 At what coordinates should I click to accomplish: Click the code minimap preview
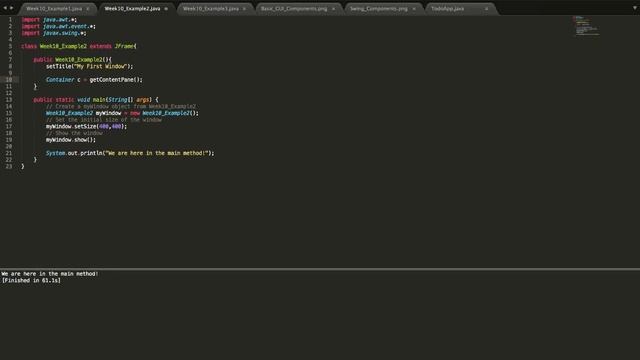pyautogui.click(x=586, y=26)
